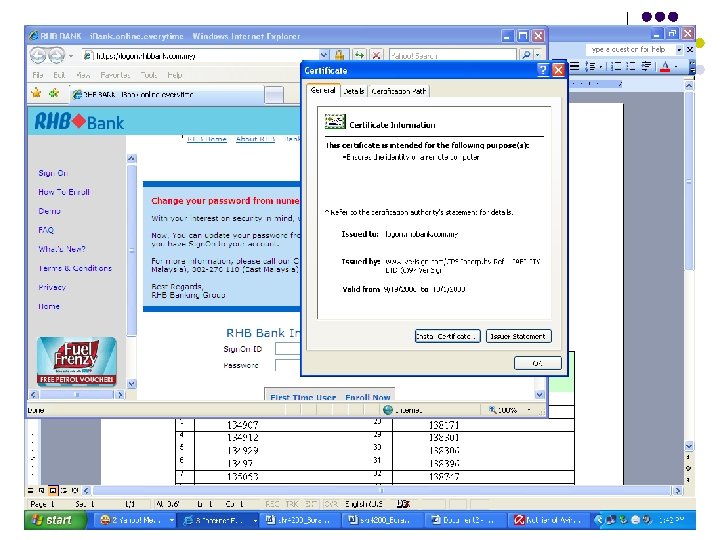
Task: Click the Add to Favorites star-plus icon
Action: click(54, 93)
